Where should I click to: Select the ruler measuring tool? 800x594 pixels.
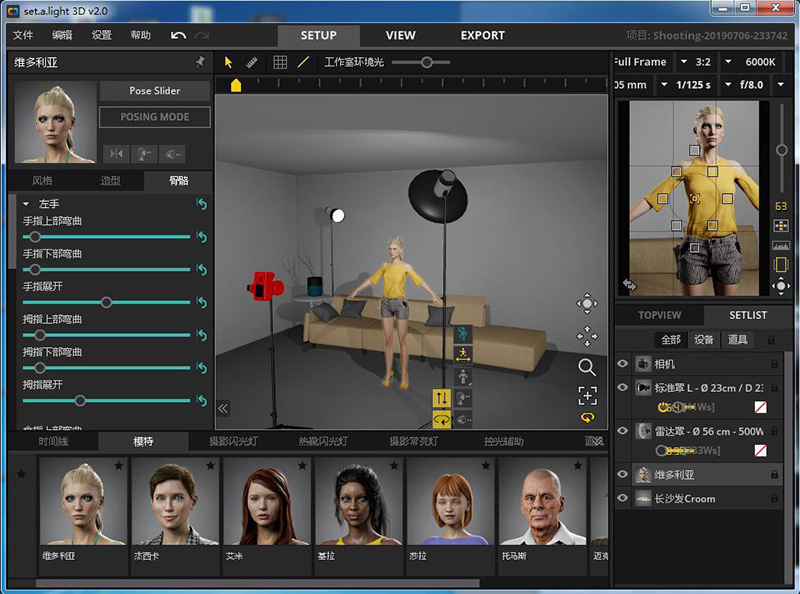252,62
